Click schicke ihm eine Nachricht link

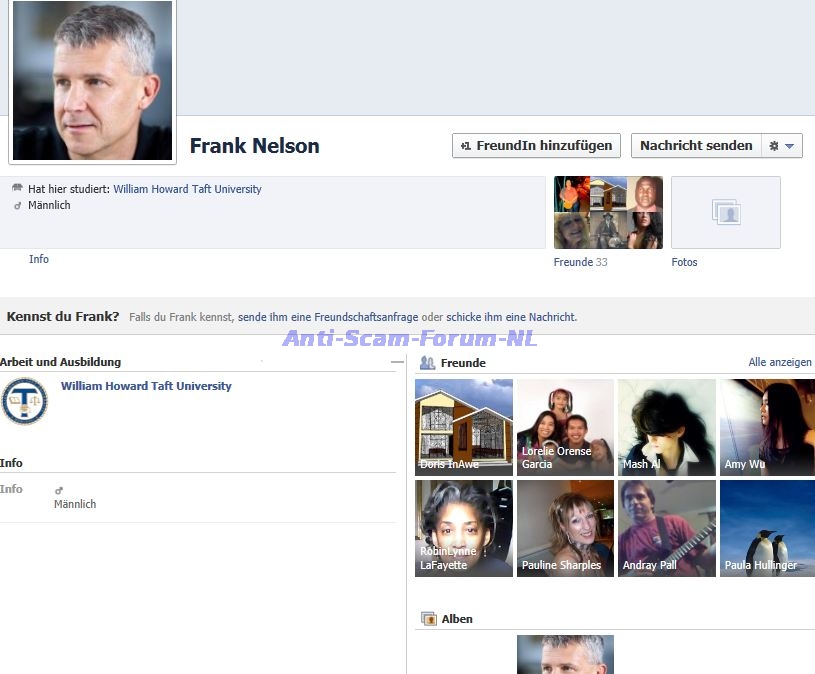[x=511, y=317]
